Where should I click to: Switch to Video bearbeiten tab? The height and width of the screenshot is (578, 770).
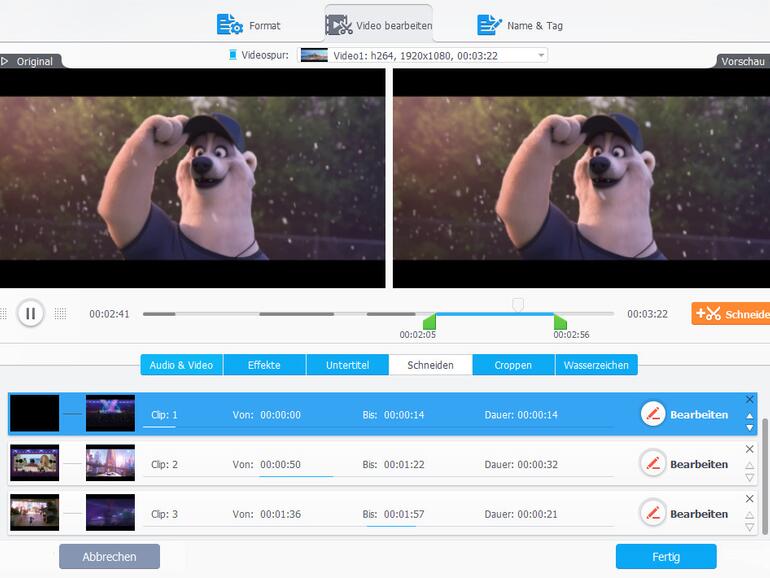[x=379, y=25]
